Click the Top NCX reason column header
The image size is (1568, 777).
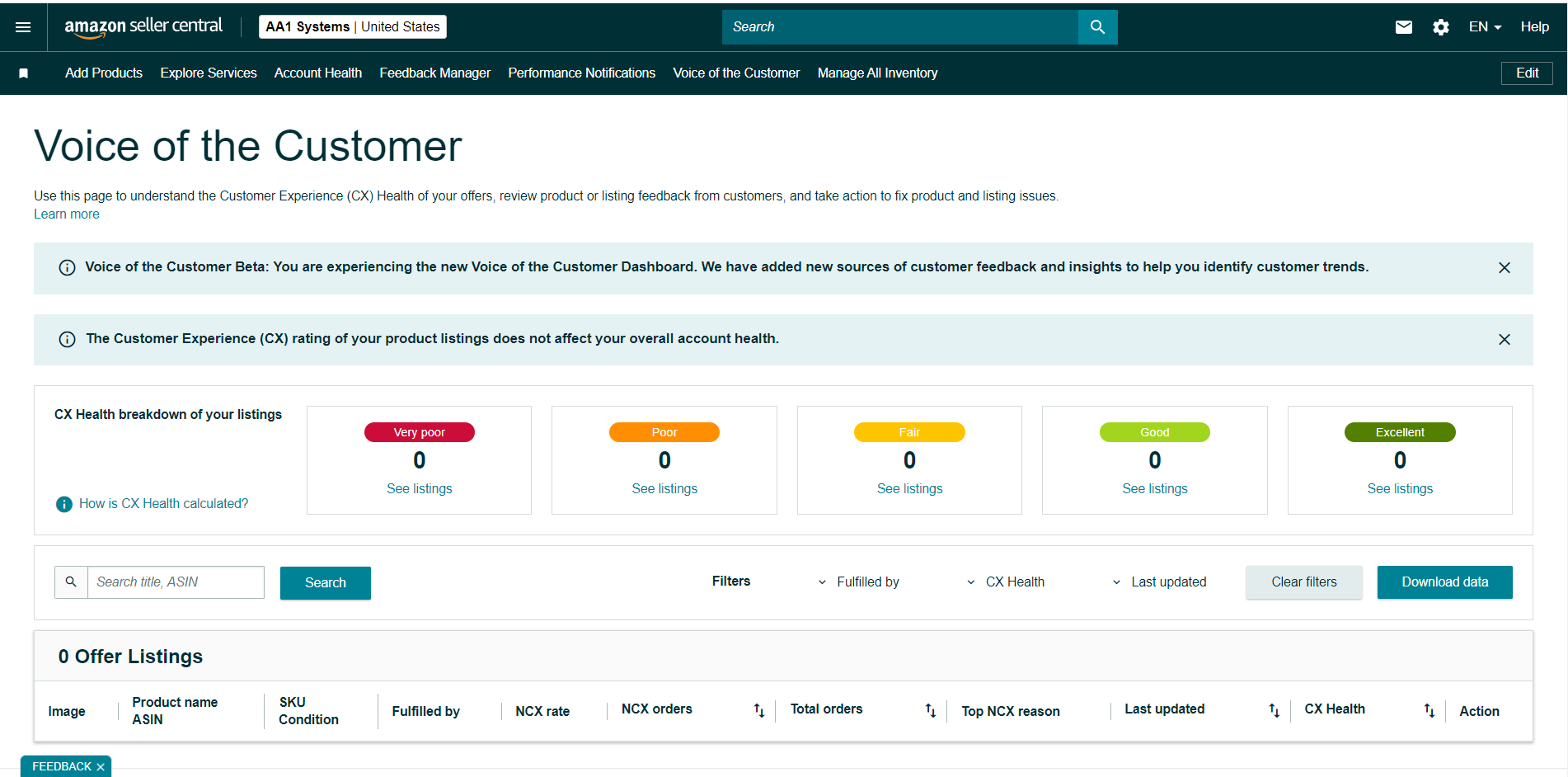click(x=1011, y=712)
